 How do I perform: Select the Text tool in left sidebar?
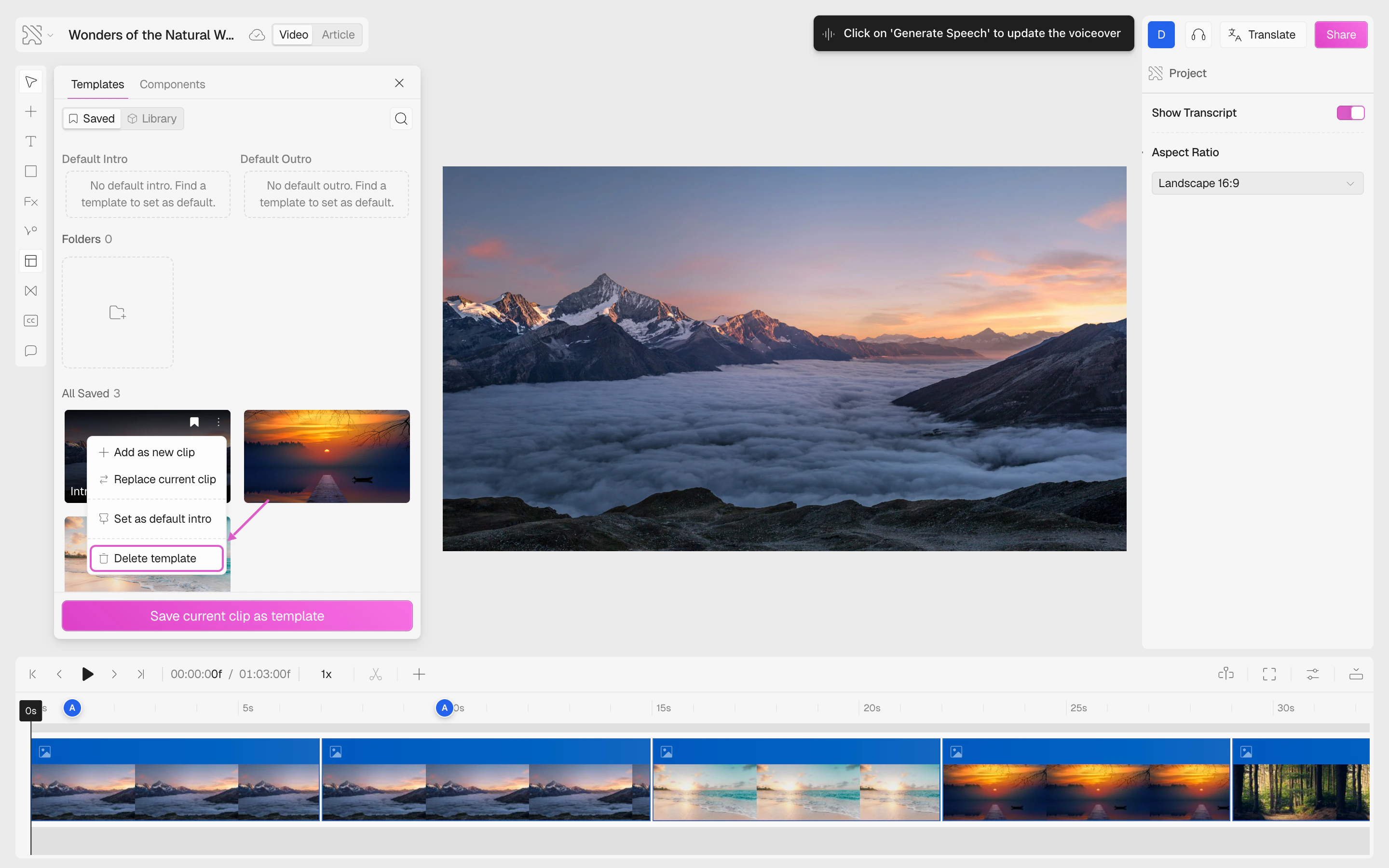coord(31,141)
